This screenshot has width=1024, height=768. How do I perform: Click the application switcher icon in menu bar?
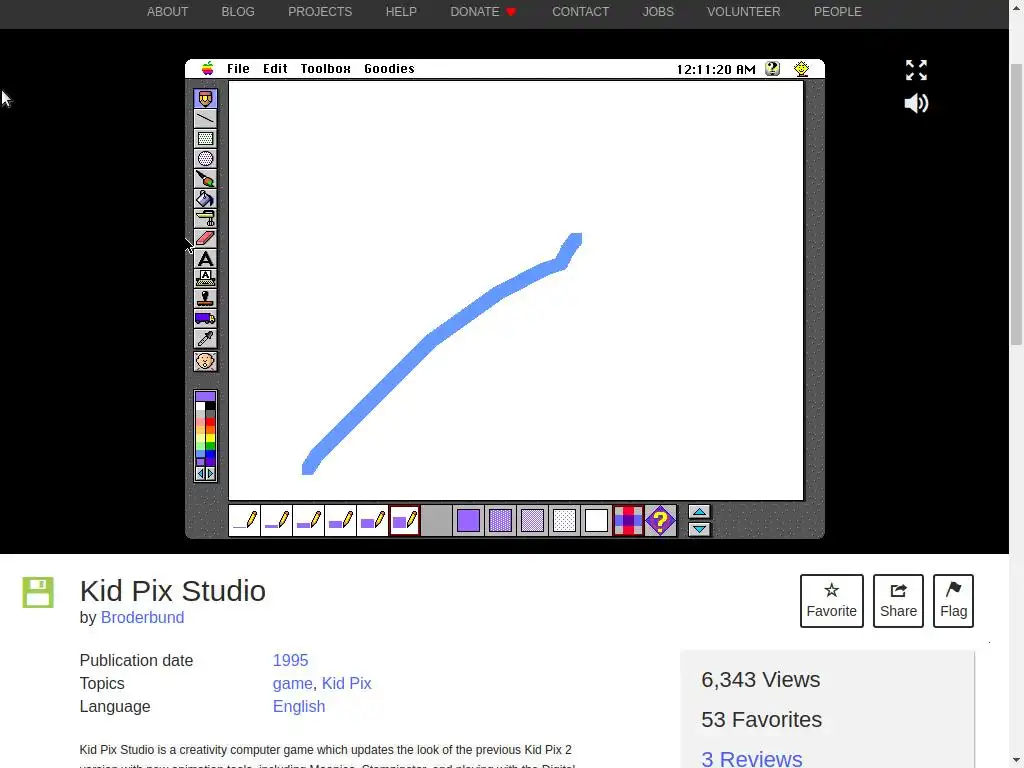click(x=801, y=69)
